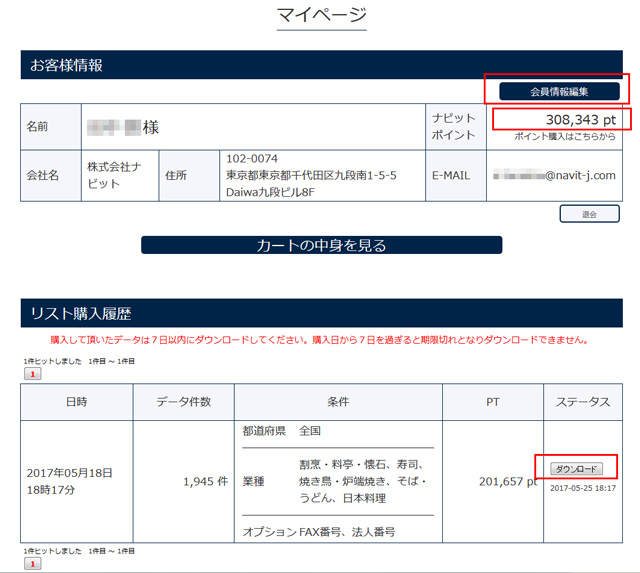Click the ナビットポイント label cell

[456, 127]
